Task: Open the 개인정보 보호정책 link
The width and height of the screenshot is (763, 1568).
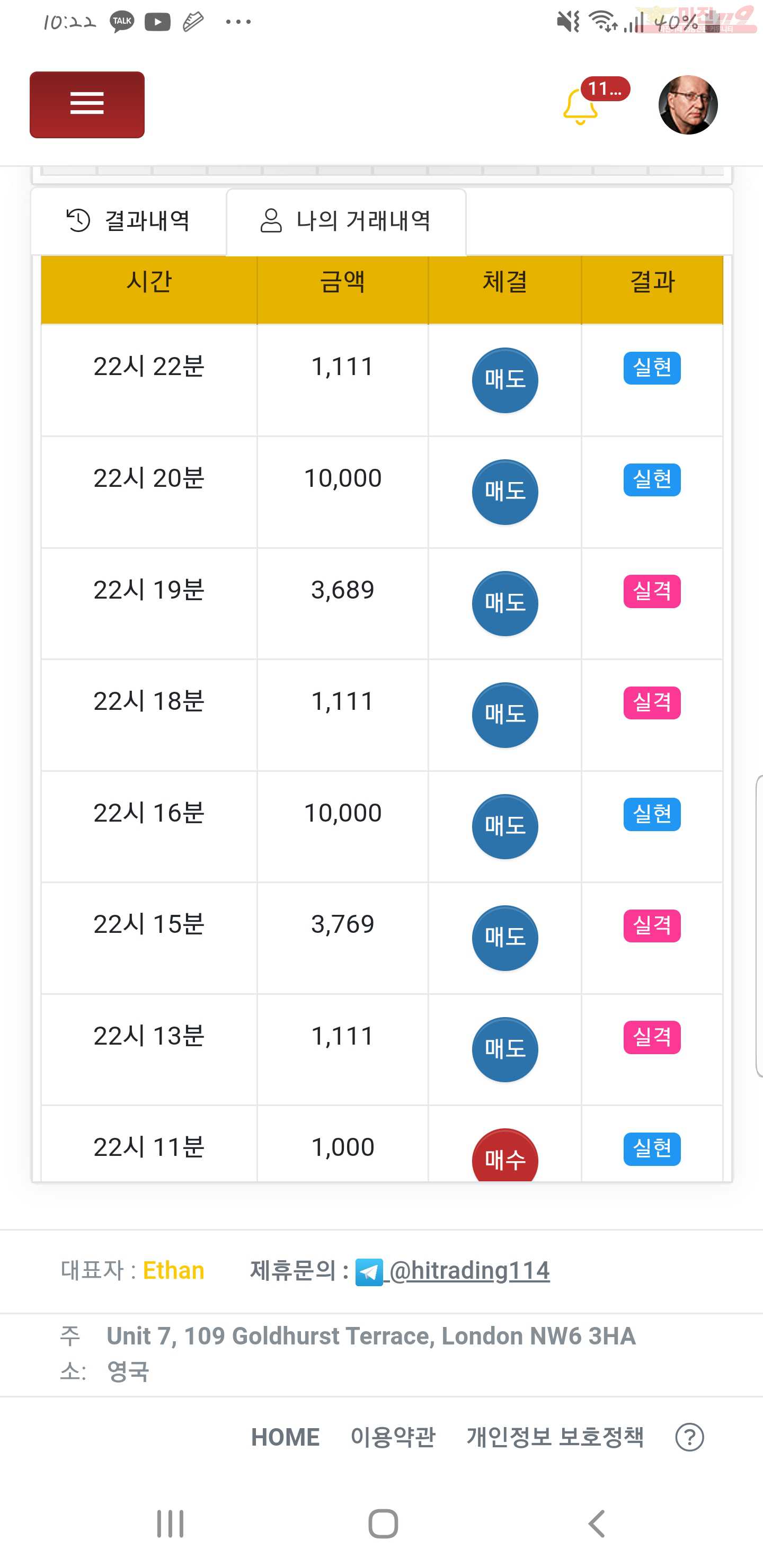Action: (555, 1437)
